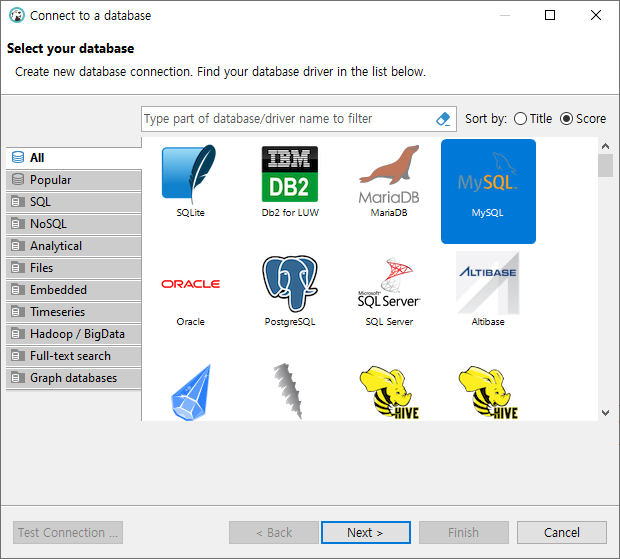
Task: Clear the filter with the eraser icon
Action: pos(443,119)
